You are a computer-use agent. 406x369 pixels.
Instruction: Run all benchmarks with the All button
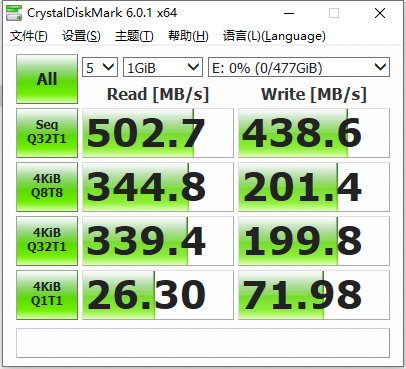(47, 79)
